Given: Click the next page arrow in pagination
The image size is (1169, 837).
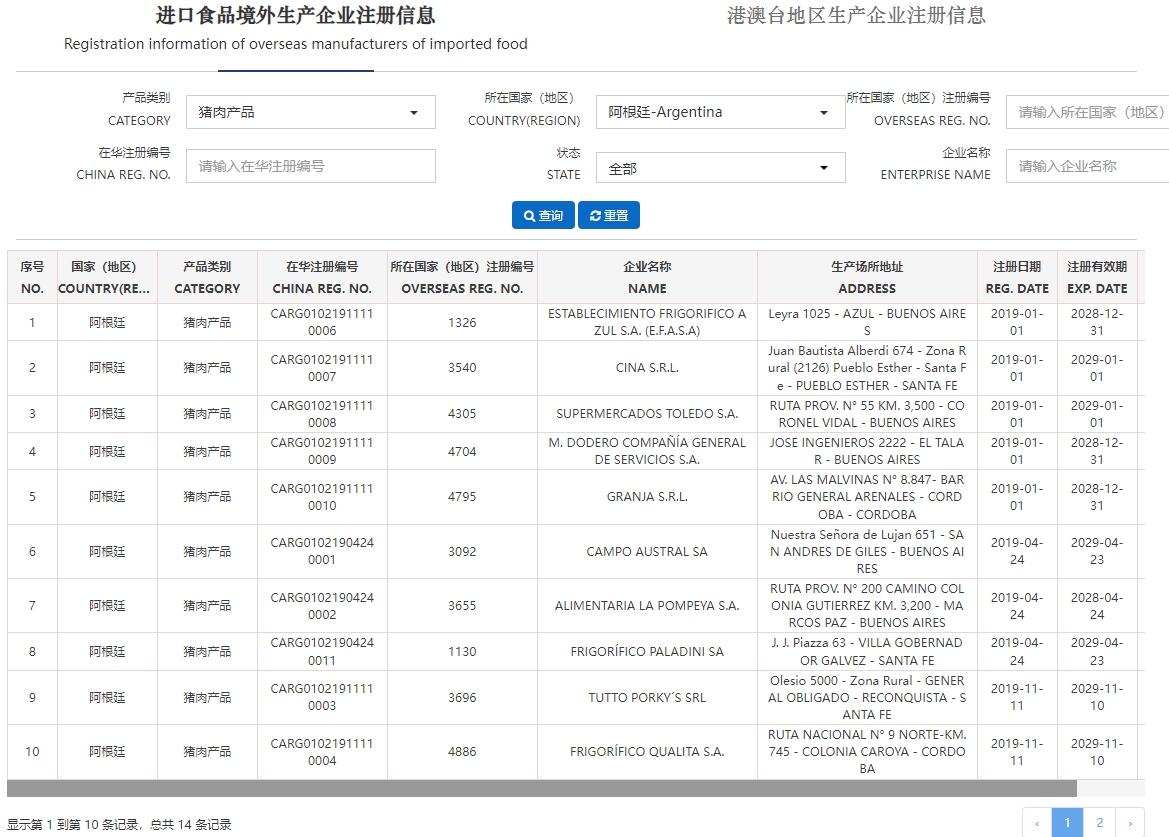Looking at the screenshot, I should click(x=1129, y=822).
